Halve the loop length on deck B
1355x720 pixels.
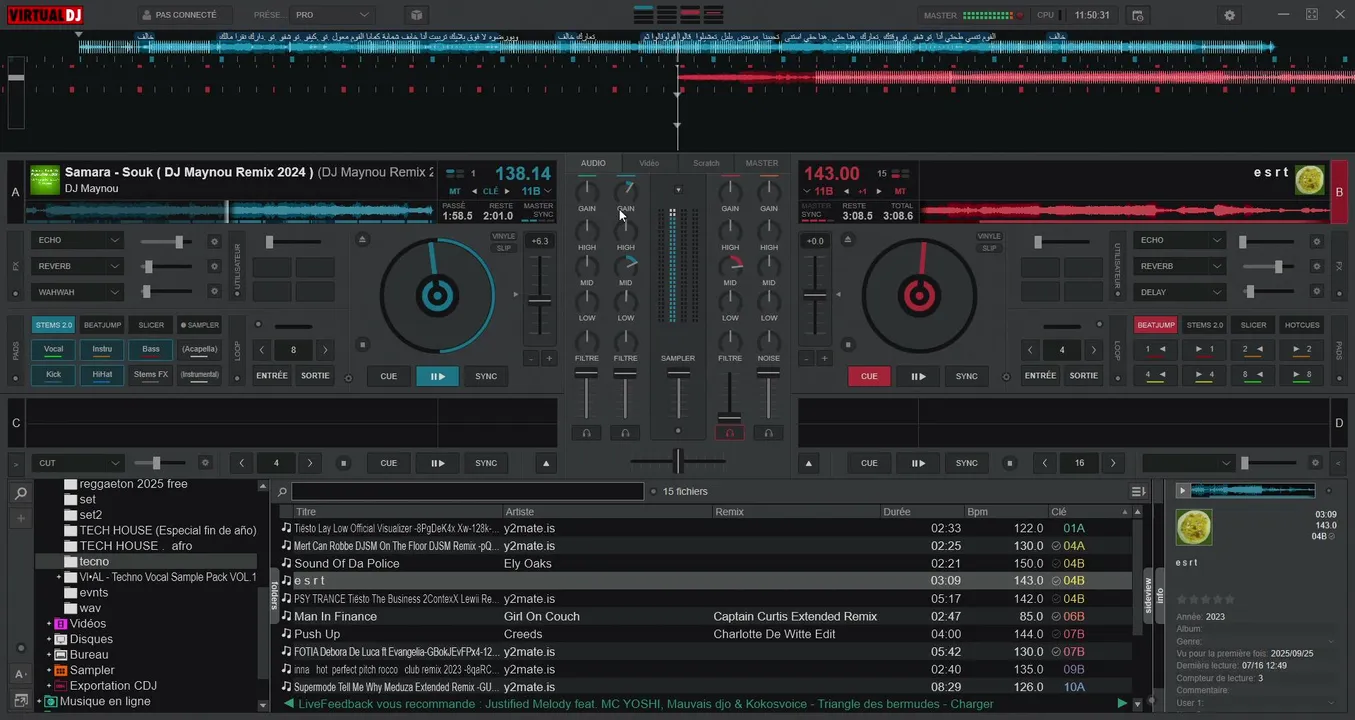click(1031, 350)
